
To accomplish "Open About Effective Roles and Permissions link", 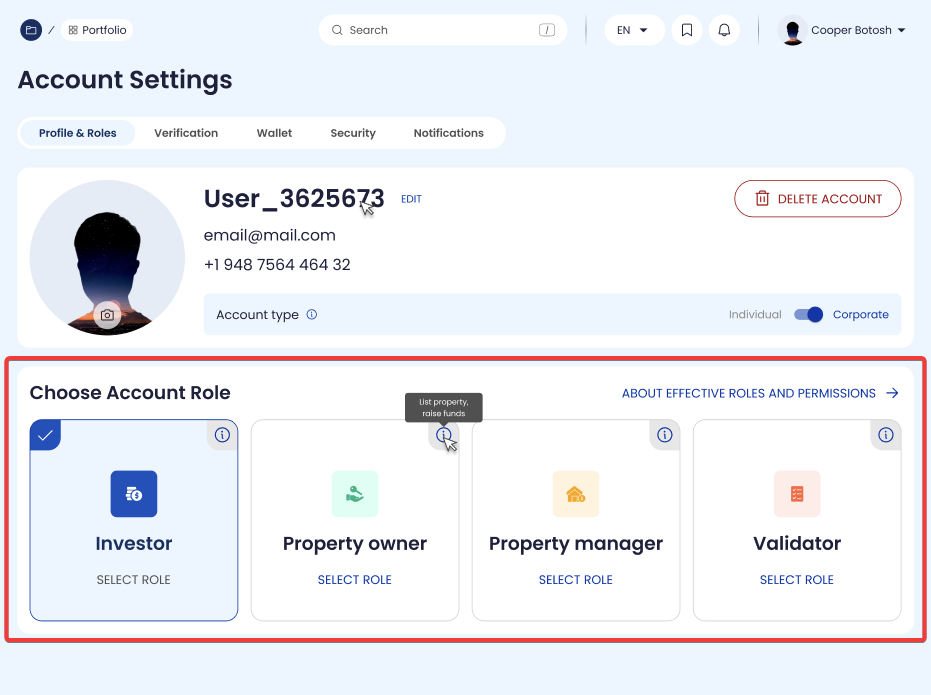I will [760, 393].
